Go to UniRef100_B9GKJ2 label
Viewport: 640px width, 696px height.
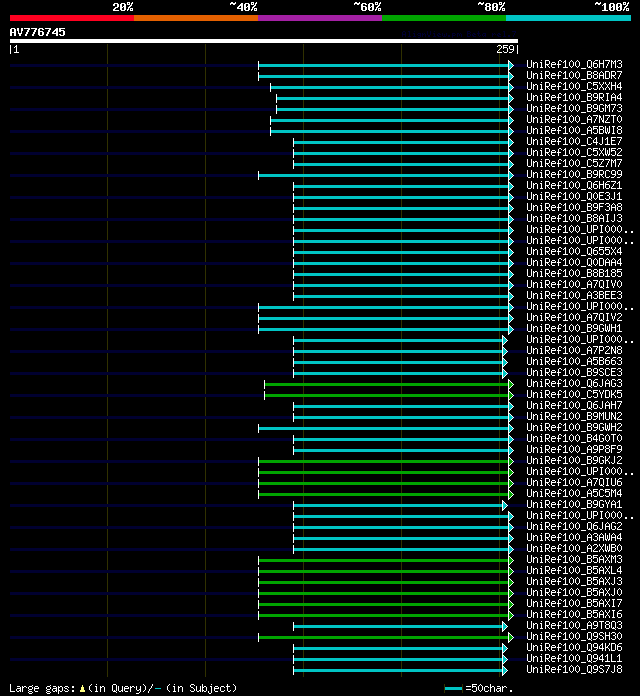(574, 460)
